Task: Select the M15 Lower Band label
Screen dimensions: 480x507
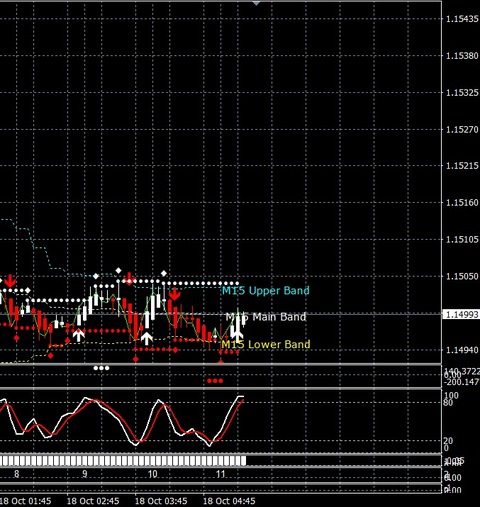Action: point(266,344)
